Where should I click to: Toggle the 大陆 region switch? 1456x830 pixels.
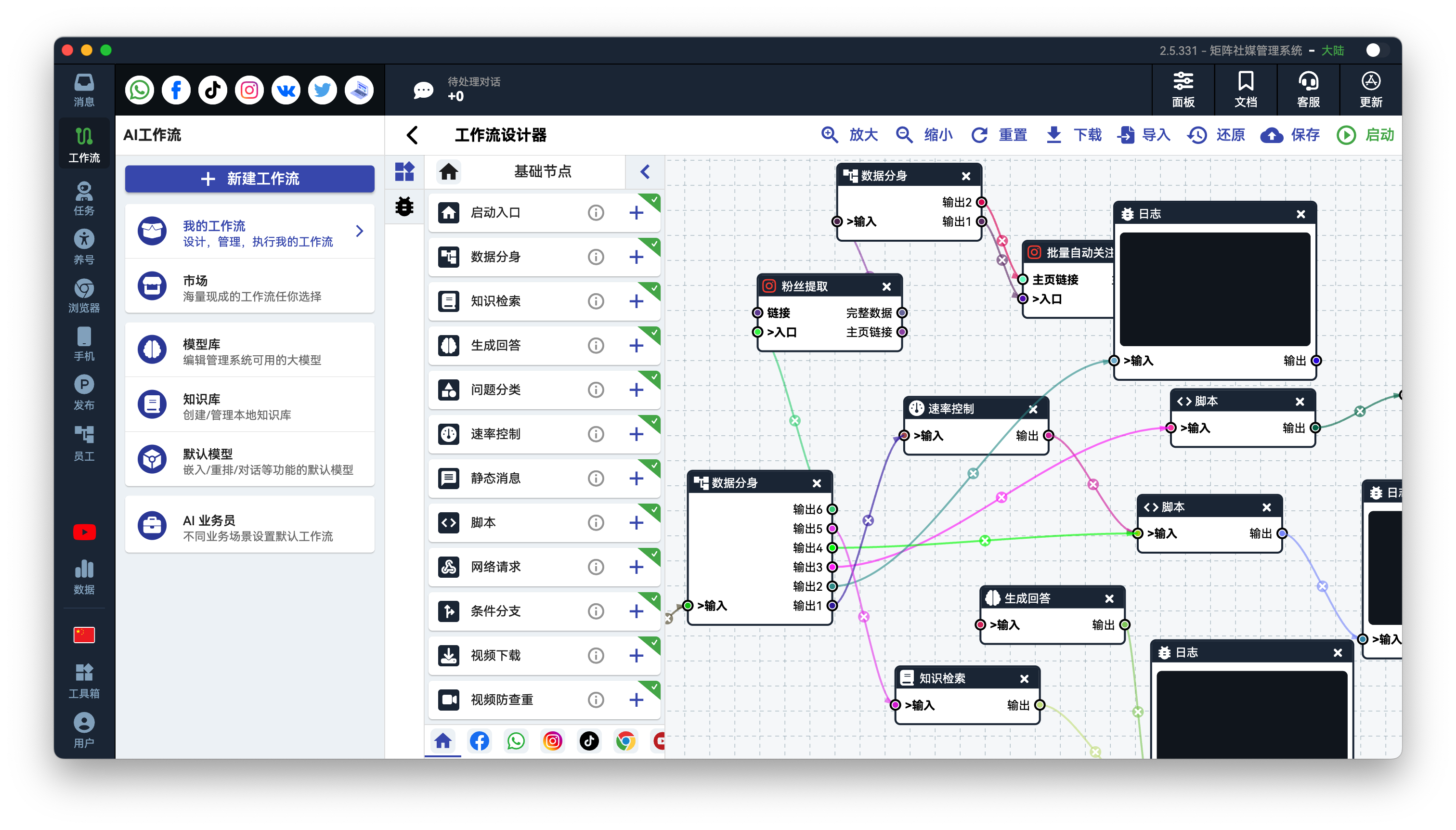(x=1376, y=50)
